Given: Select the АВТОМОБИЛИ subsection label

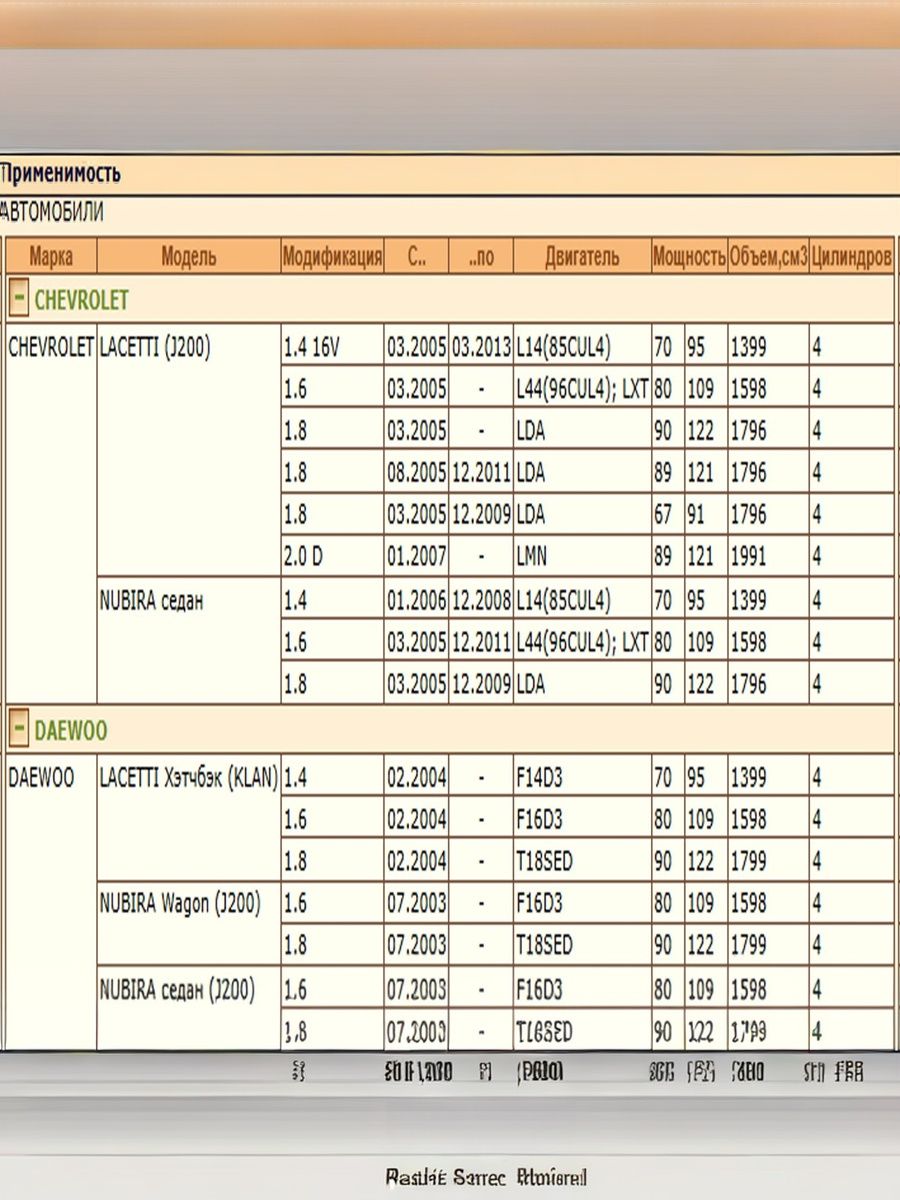Looking at the screenshot, I should 52,212.
